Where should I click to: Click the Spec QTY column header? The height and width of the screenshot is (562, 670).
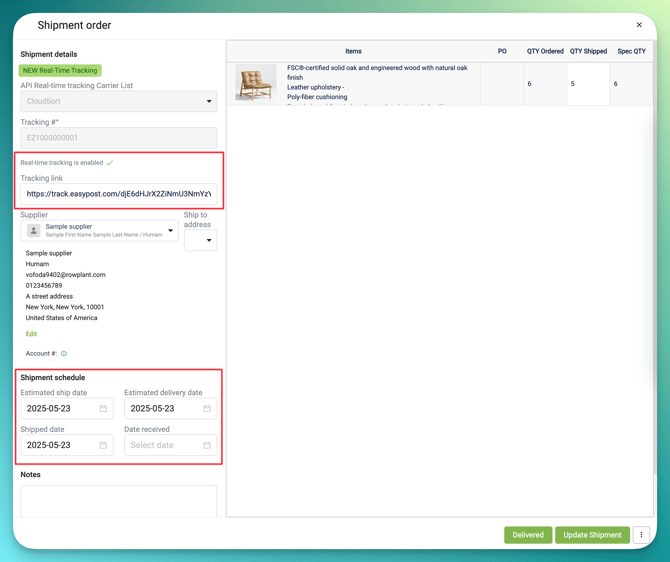click(x=632, y=51)
